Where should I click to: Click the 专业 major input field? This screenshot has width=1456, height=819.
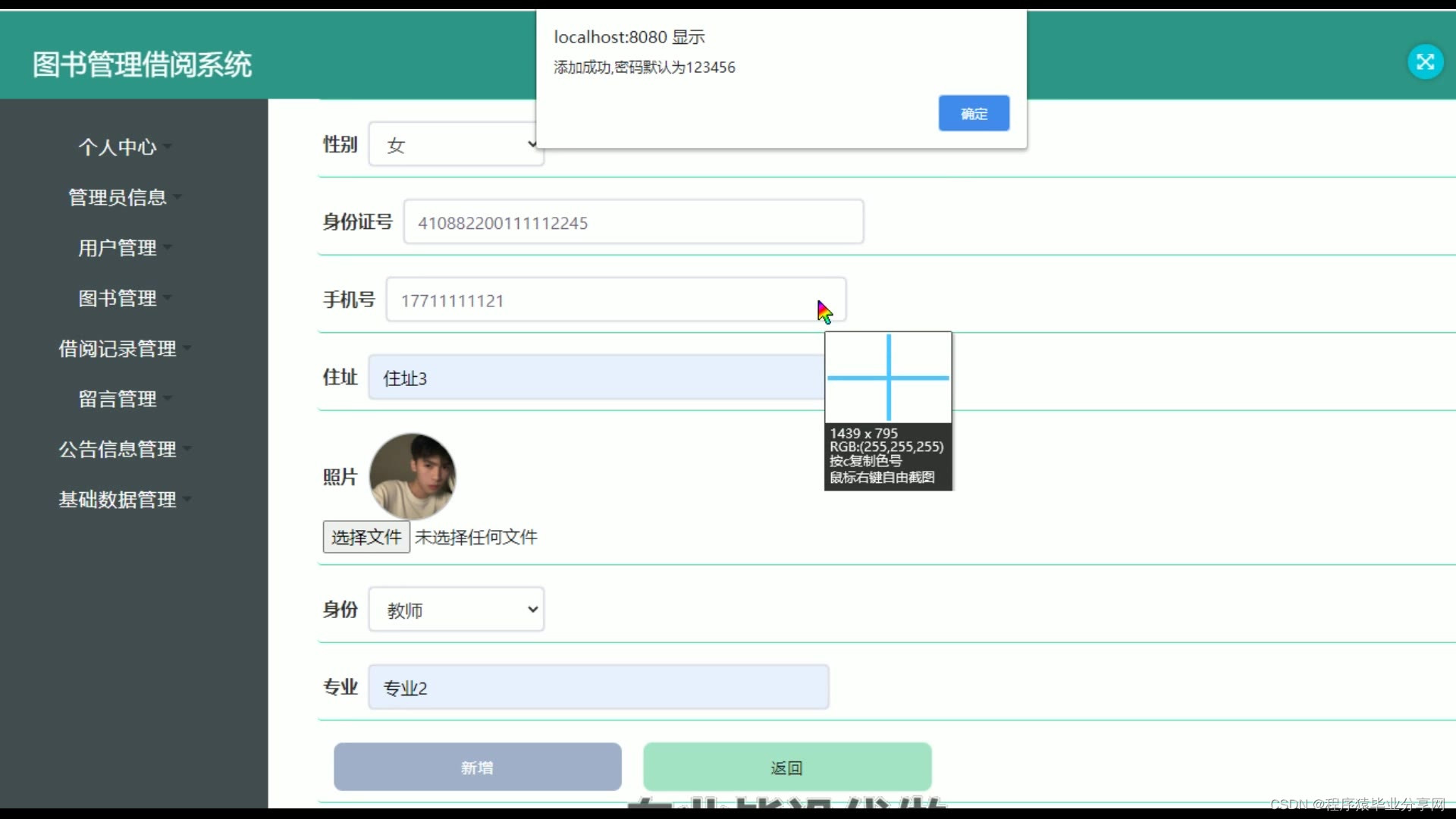598,688
